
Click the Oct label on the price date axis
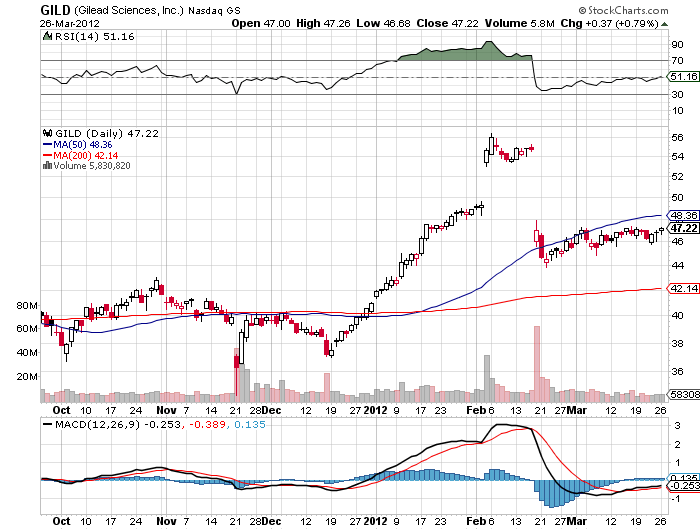pos(62,410)
